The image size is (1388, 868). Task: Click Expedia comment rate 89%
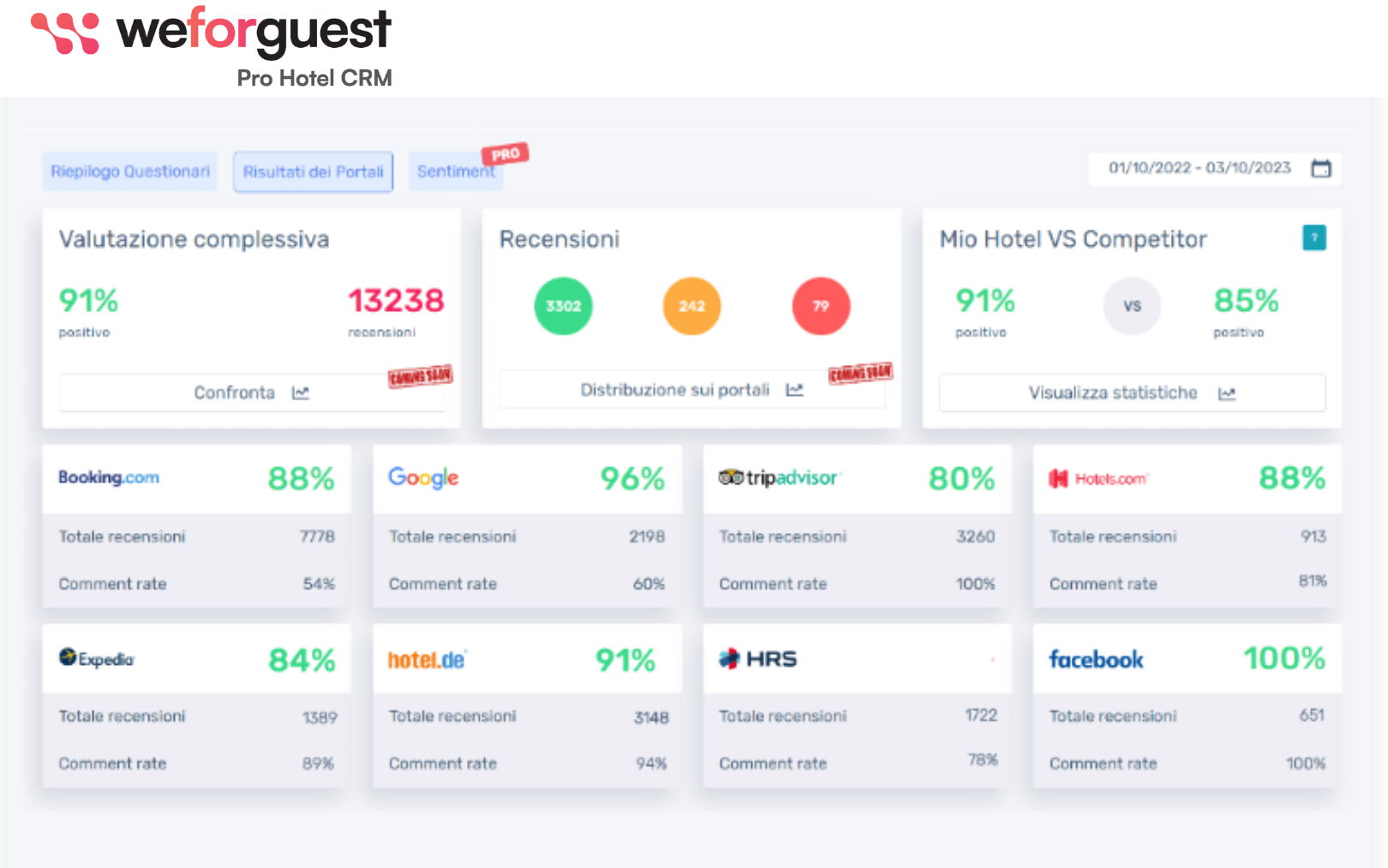pyautogui.click(x=318, y=763)
